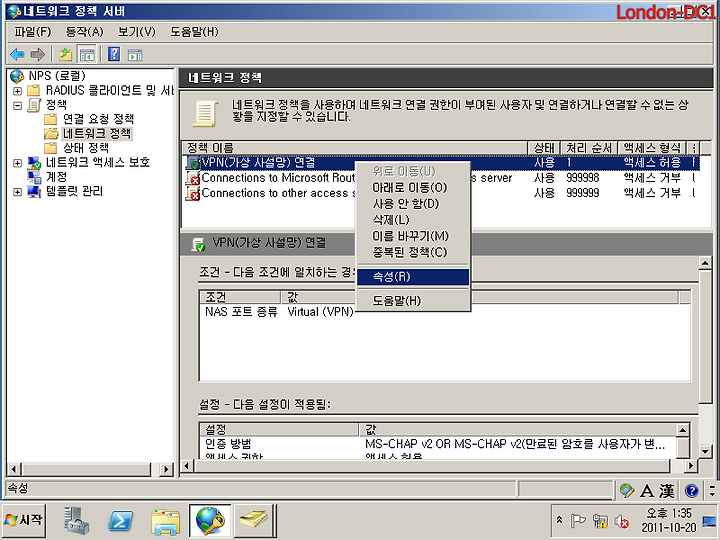Open Server Manager from the taskbar
This screenshot has height=540, width=720.
pos(76,521)
